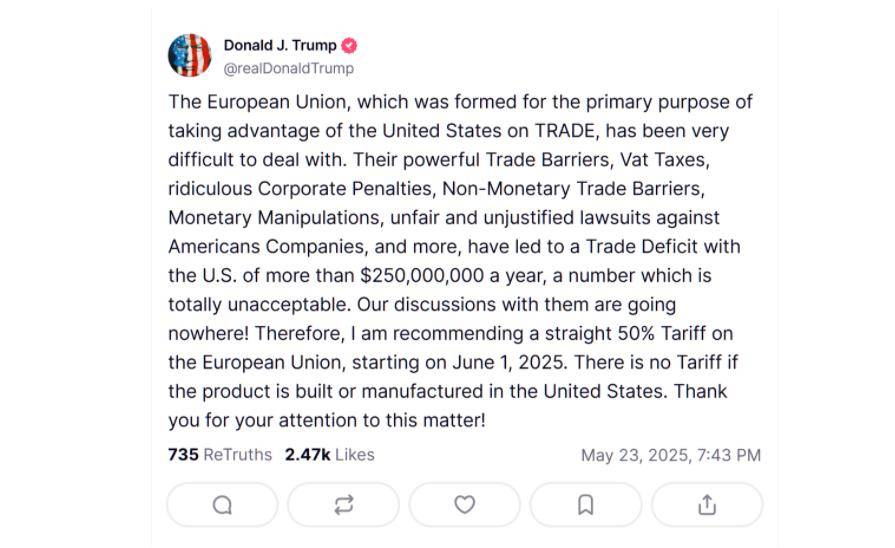Screen dimensions: 895x548
Task: Open the flag-themed profile avatar
Action: click(190, 55)
